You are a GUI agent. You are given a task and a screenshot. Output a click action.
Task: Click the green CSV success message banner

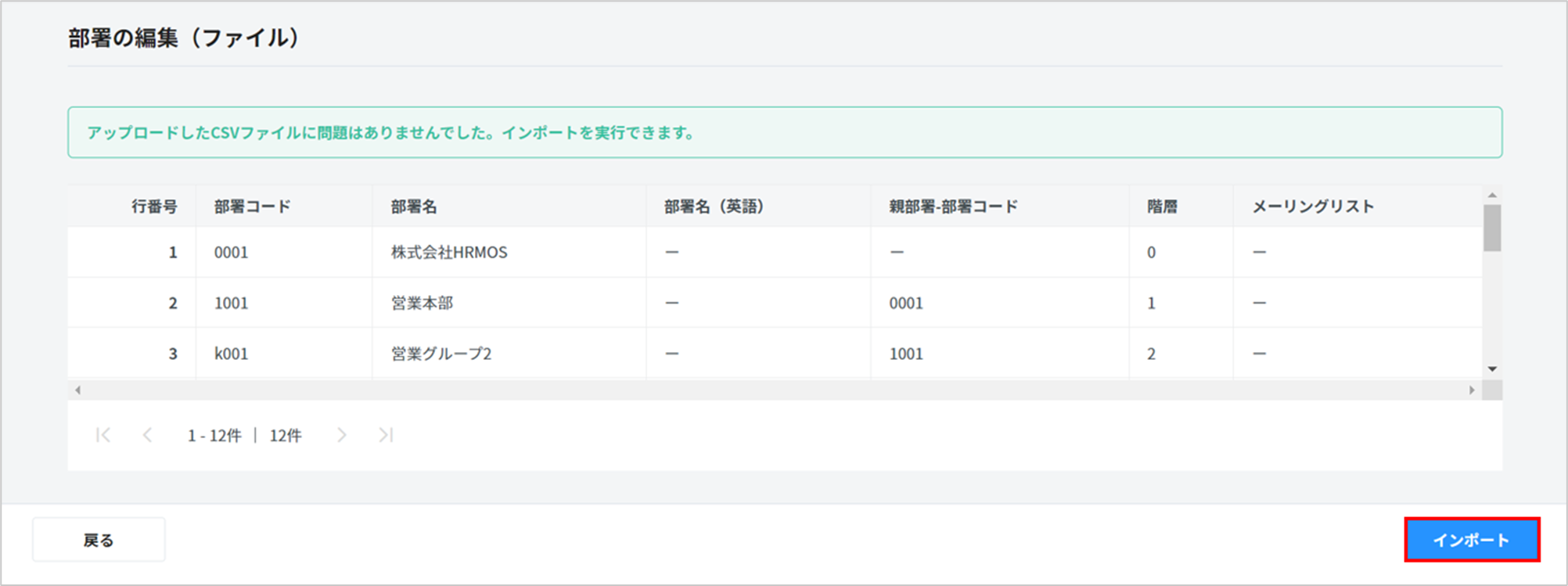click(x=784, y=133)
